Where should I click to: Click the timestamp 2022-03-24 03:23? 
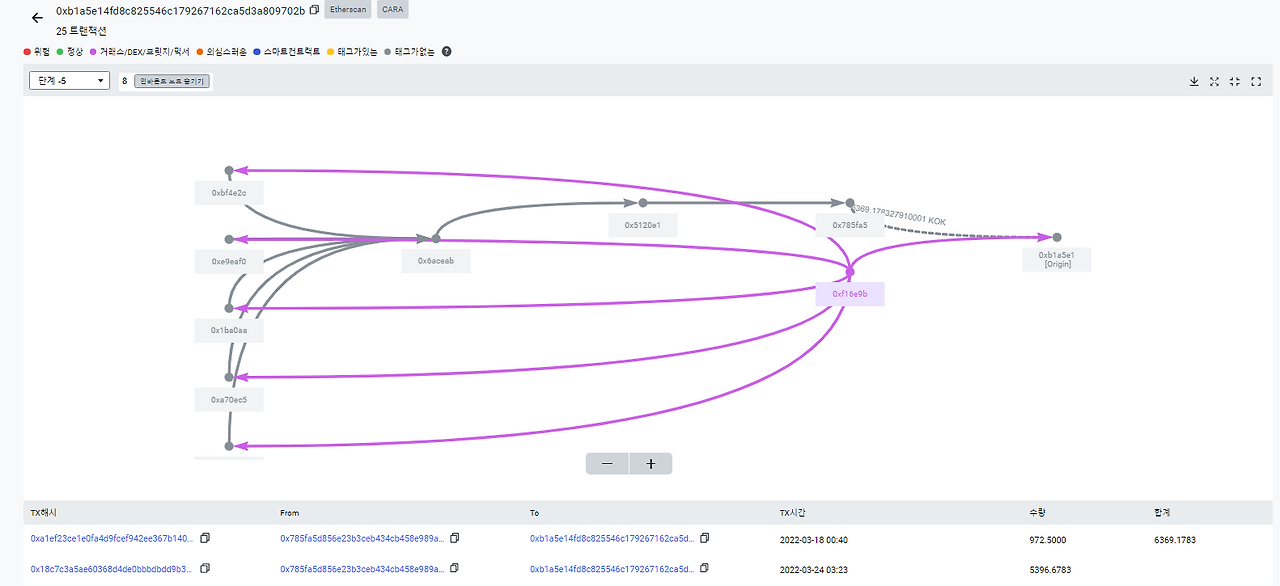[814, 568]
